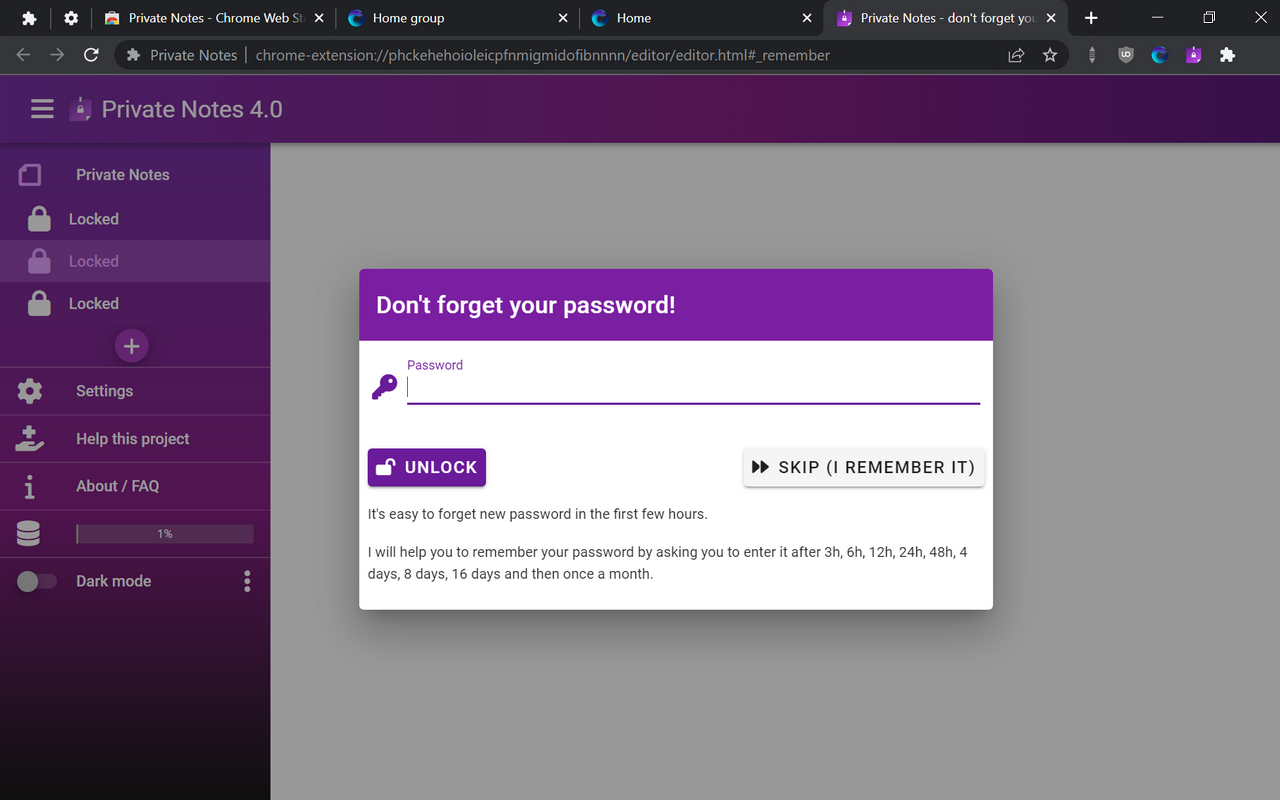Open the third Locked note in sidebar
Image resolution: width=1280 pixels, height=800 pixels.
click(x=135, y=303)
